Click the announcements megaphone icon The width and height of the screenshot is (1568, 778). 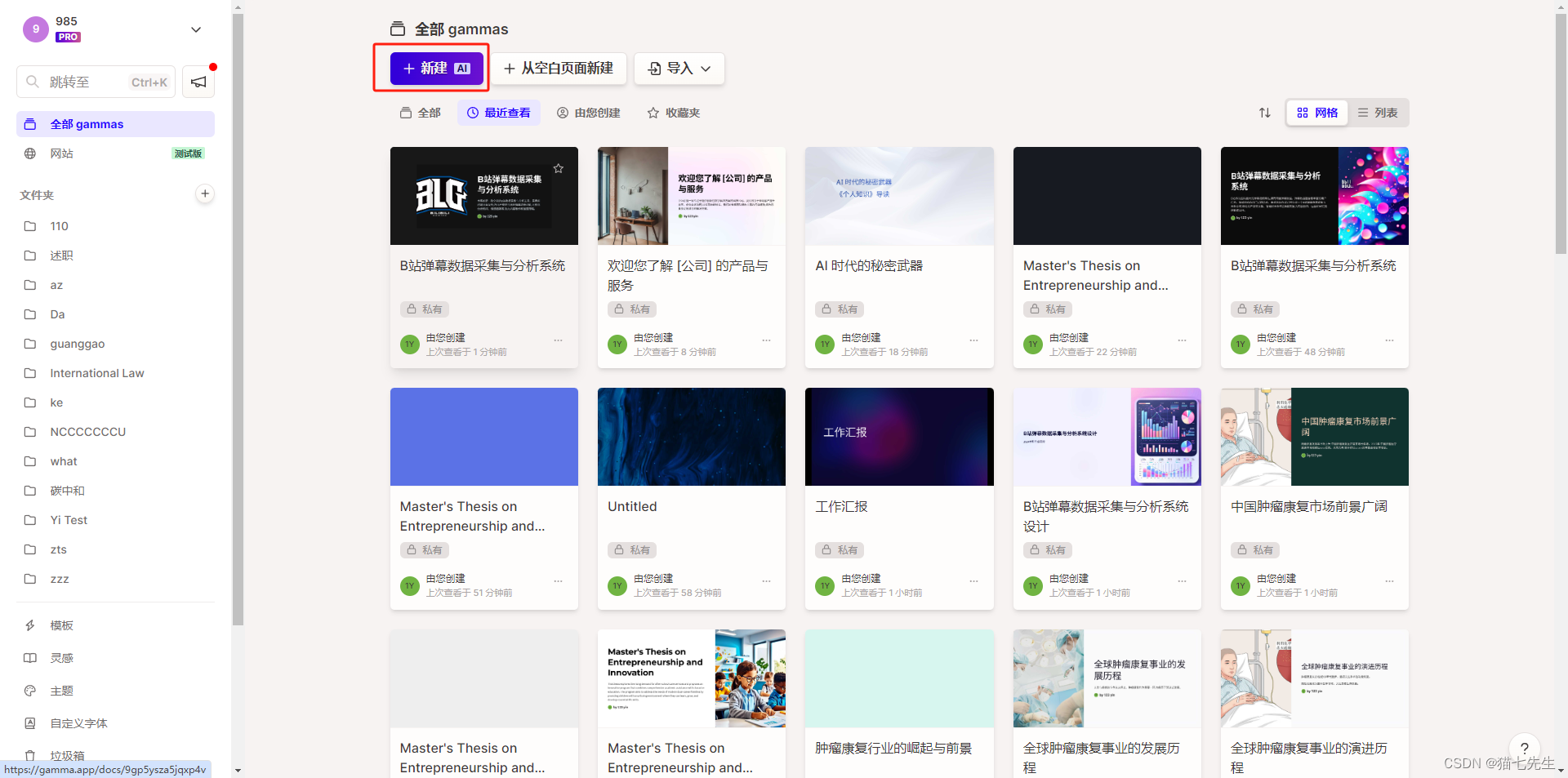click(198, 82)
